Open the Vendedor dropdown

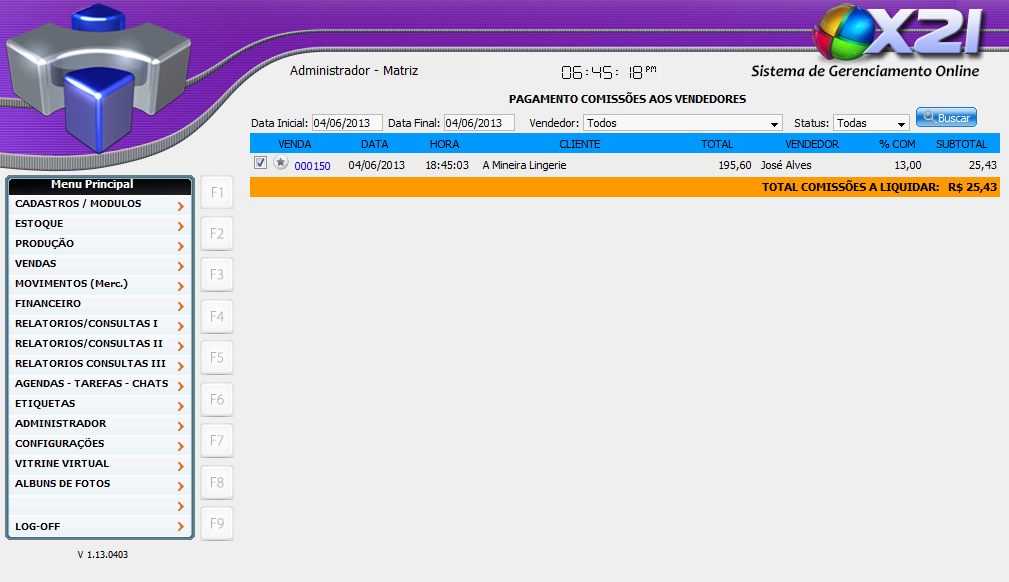682,123
